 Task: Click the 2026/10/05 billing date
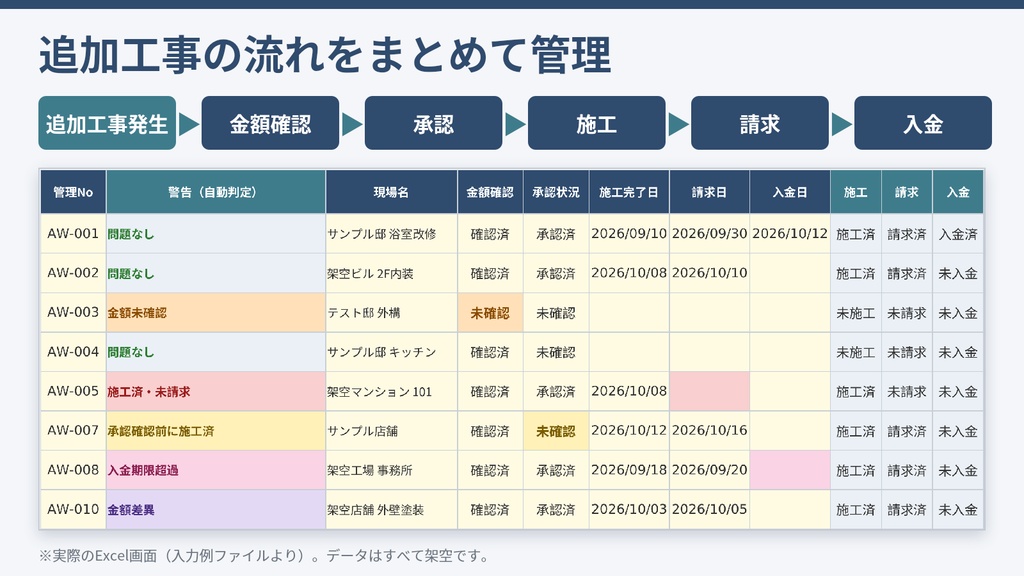[709, 509]
